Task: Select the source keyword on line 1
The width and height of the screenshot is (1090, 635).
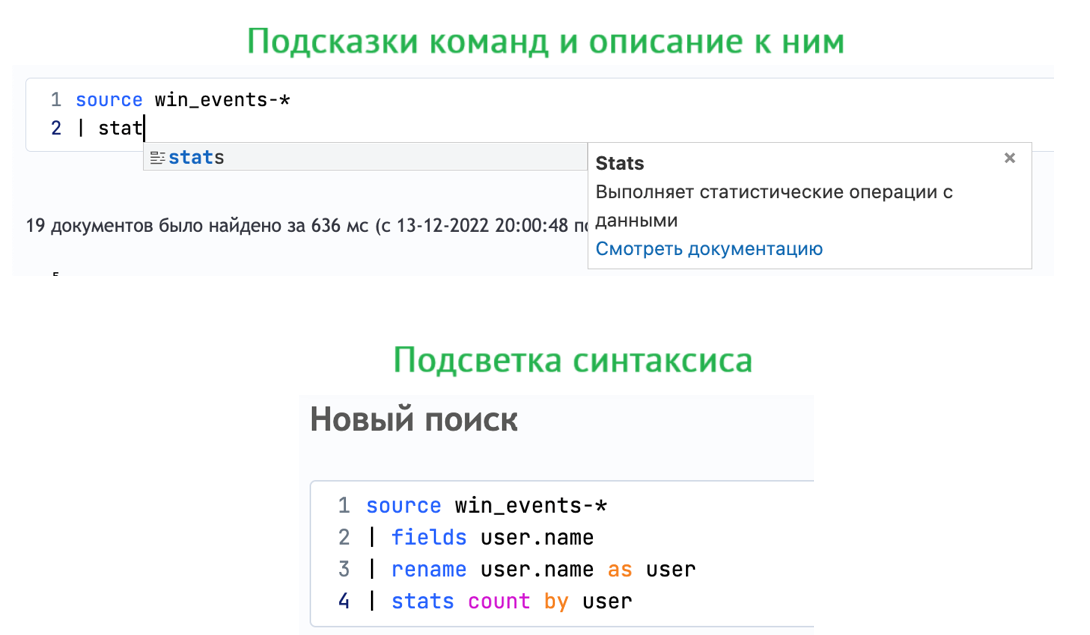Action: click(109, 99)
